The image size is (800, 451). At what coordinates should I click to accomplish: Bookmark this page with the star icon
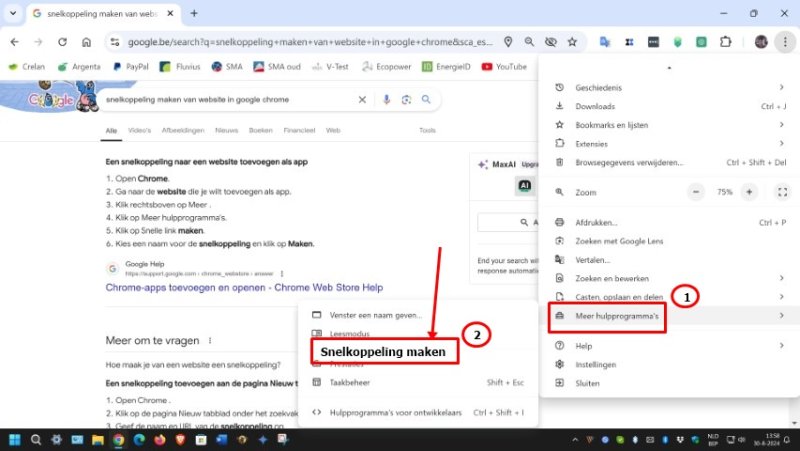pos(572,42)
